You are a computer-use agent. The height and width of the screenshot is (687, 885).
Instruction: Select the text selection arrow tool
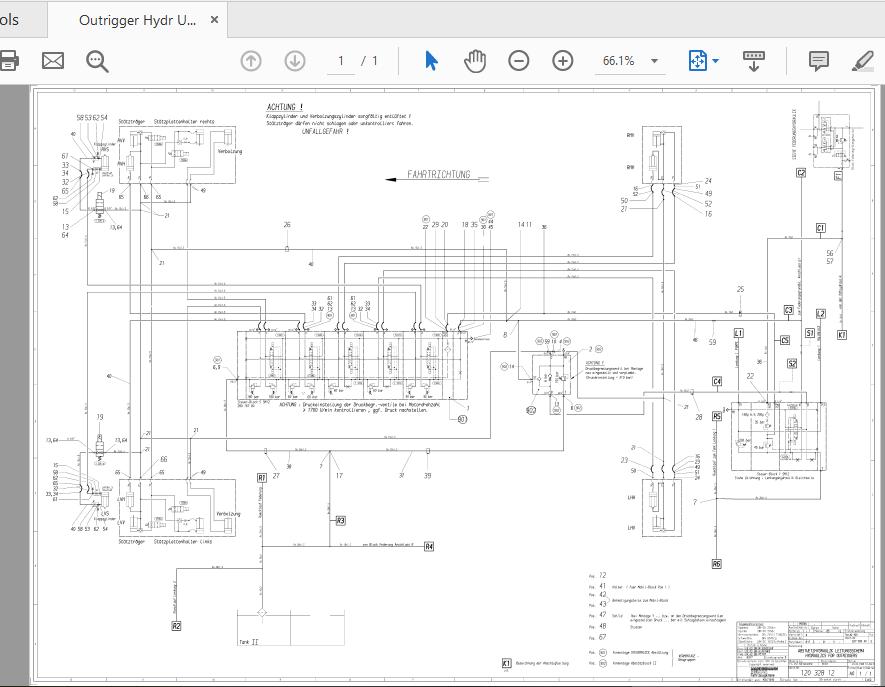[x=428, y=60]
